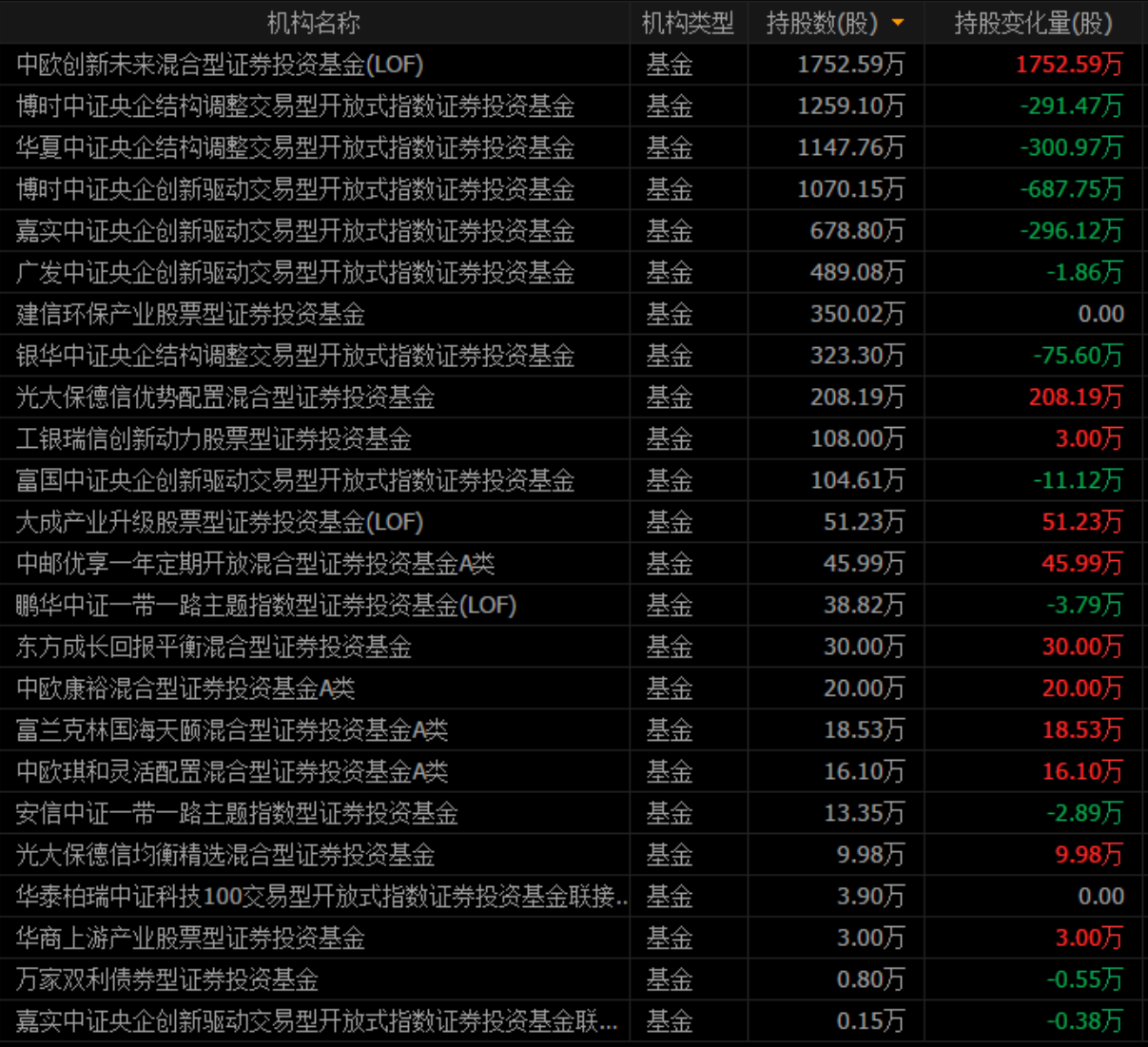Click holding value 1070.15万
The height and width of the screenshot is (1047, 1148).
[x=851, y=189]
